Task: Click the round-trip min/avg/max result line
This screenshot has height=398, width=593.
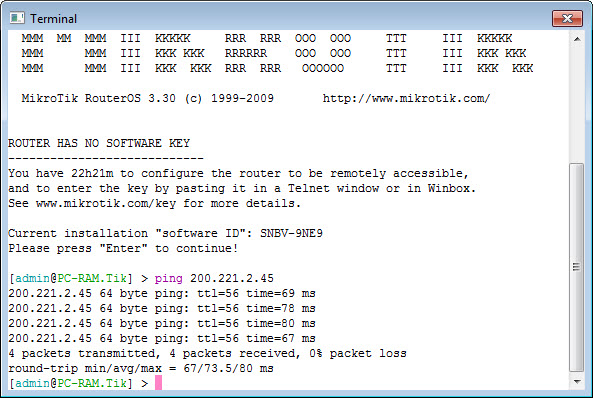Action: 141,368
